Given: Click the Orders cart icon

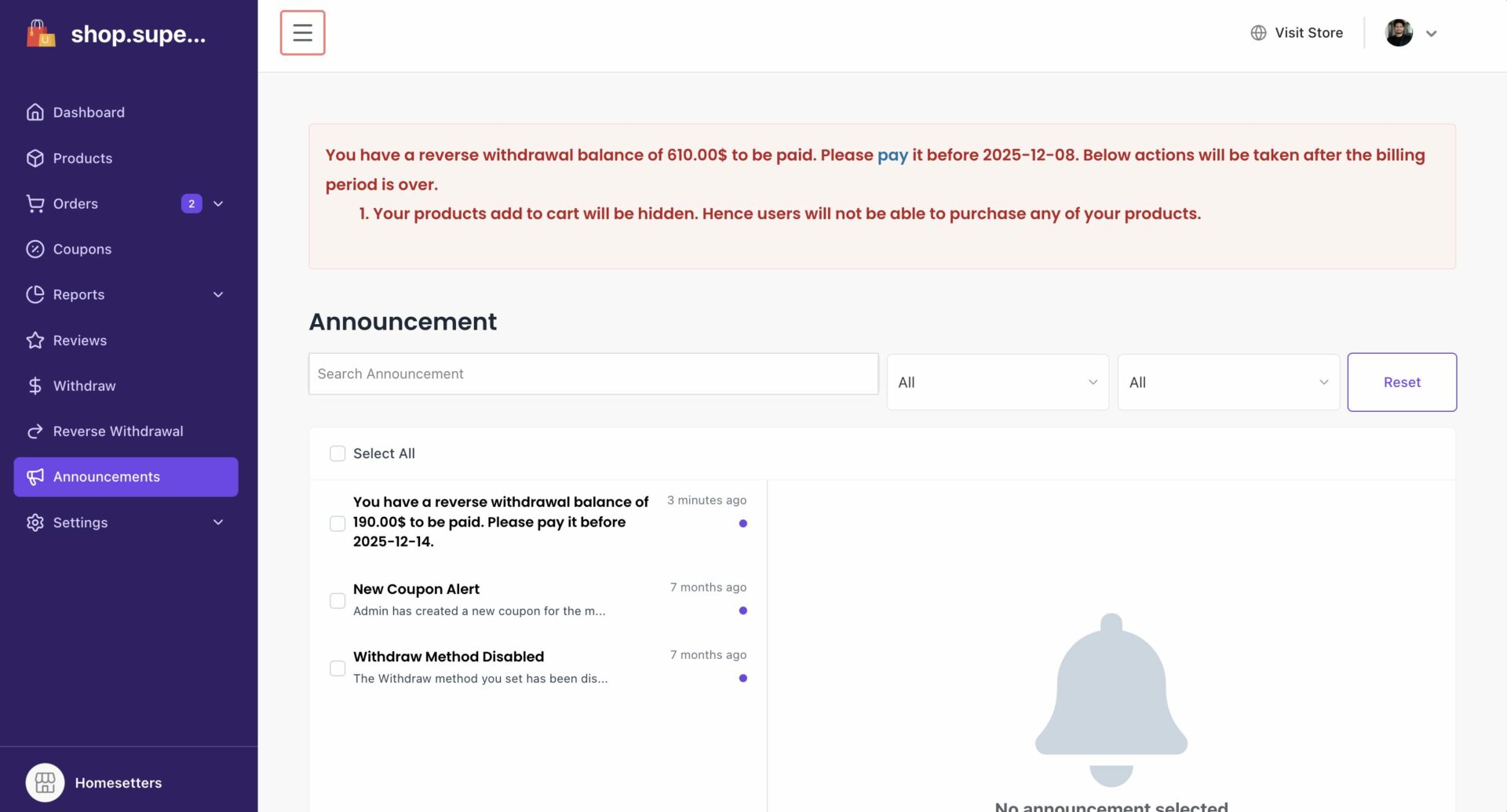Looking at the screenshot, I should pyautogui.click(x=36, y=203).
